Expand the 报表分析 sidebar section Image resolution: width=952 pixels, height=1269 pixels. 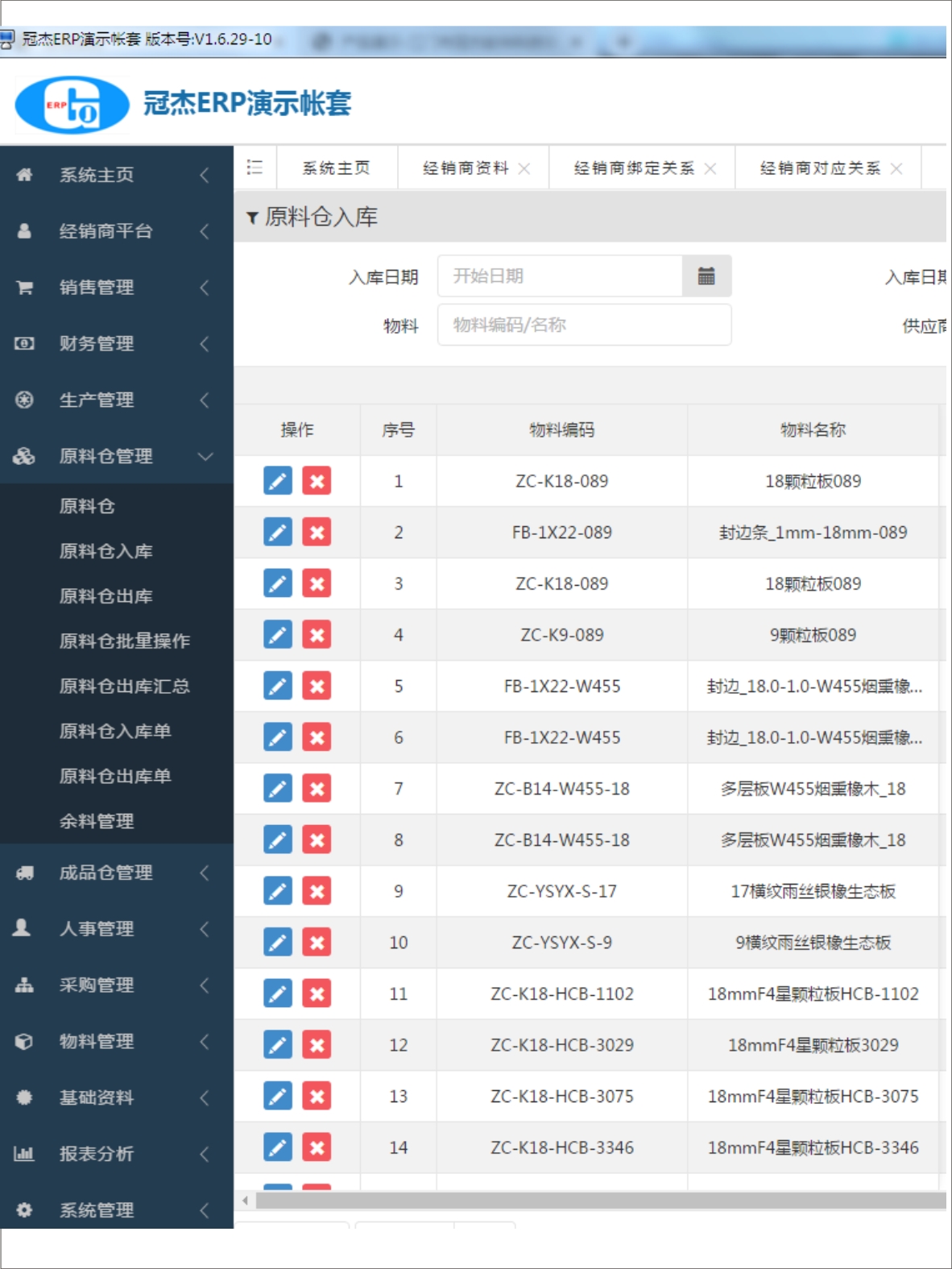coord(97,1154)
